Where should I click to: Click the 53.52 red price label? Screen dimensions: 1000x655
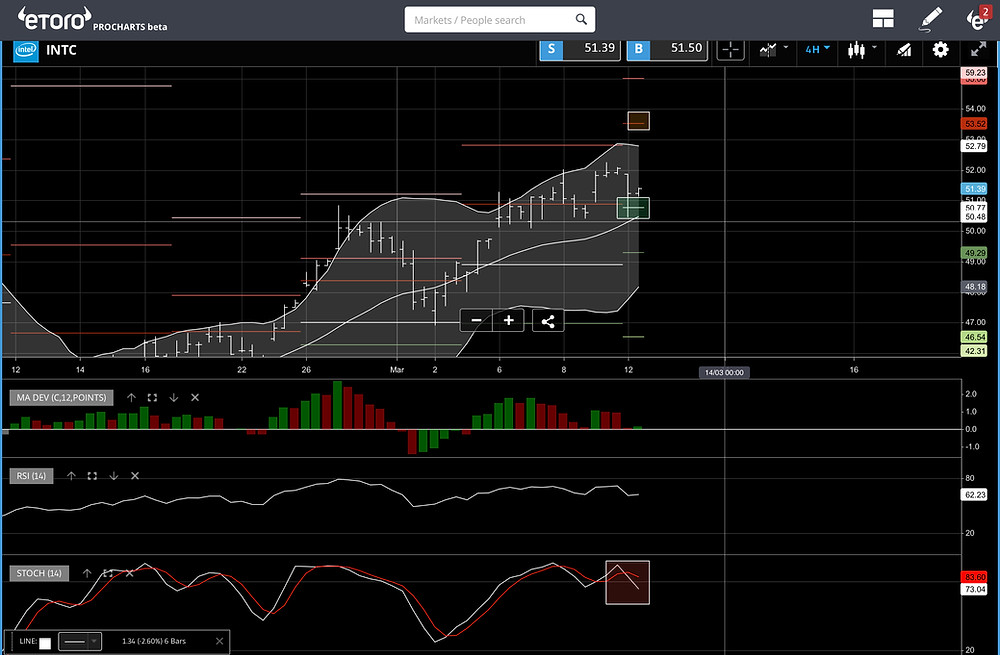point(974,124)
